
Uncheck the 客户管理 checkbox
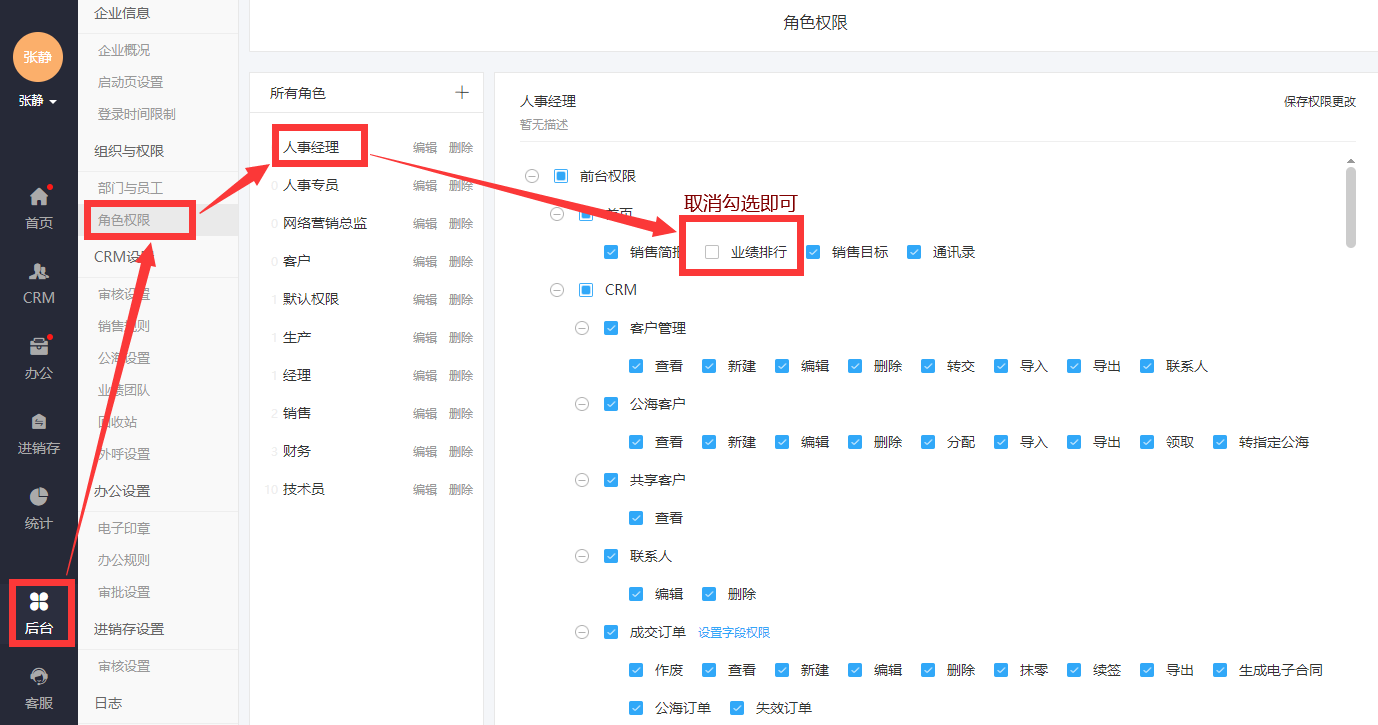(611, 328)
